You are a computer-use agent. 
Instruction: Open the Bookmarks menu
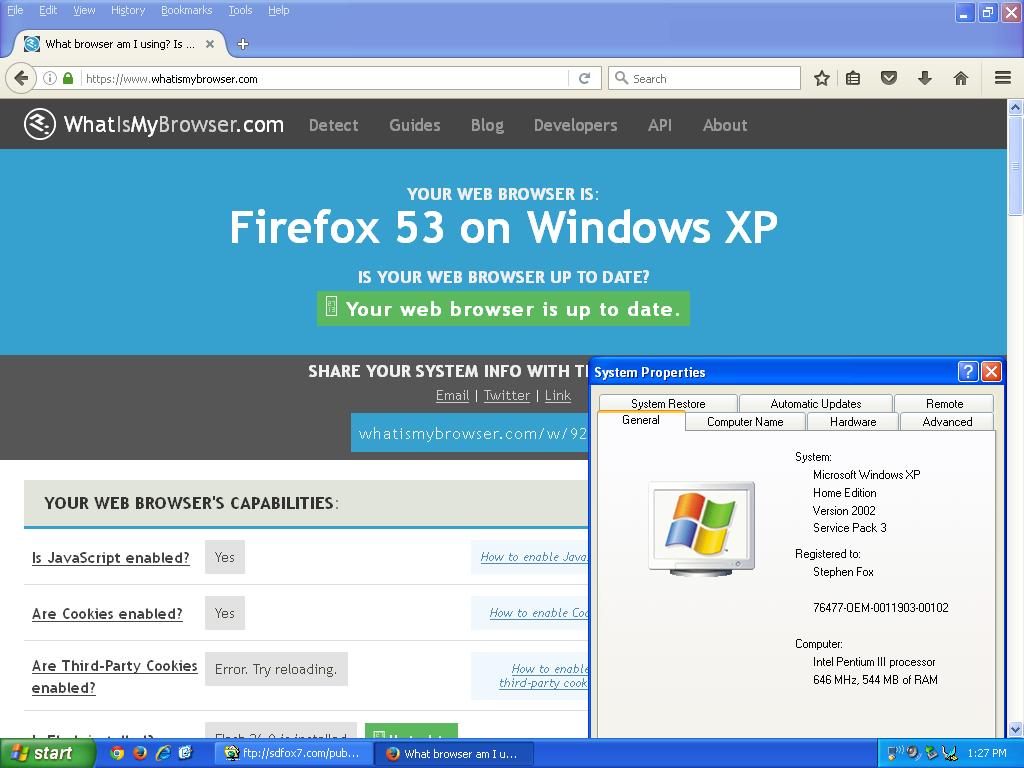pos(187,10)
